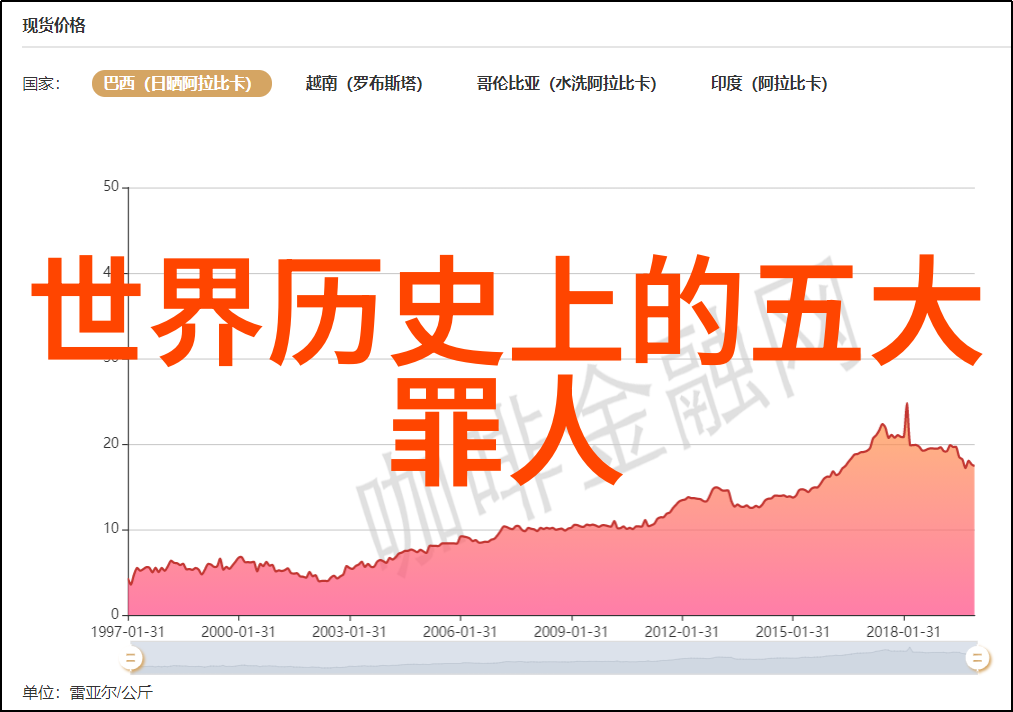Click the 2018 price peak on the chart
Viewport: 1013px width, 712px height.
tap(906, 404)
